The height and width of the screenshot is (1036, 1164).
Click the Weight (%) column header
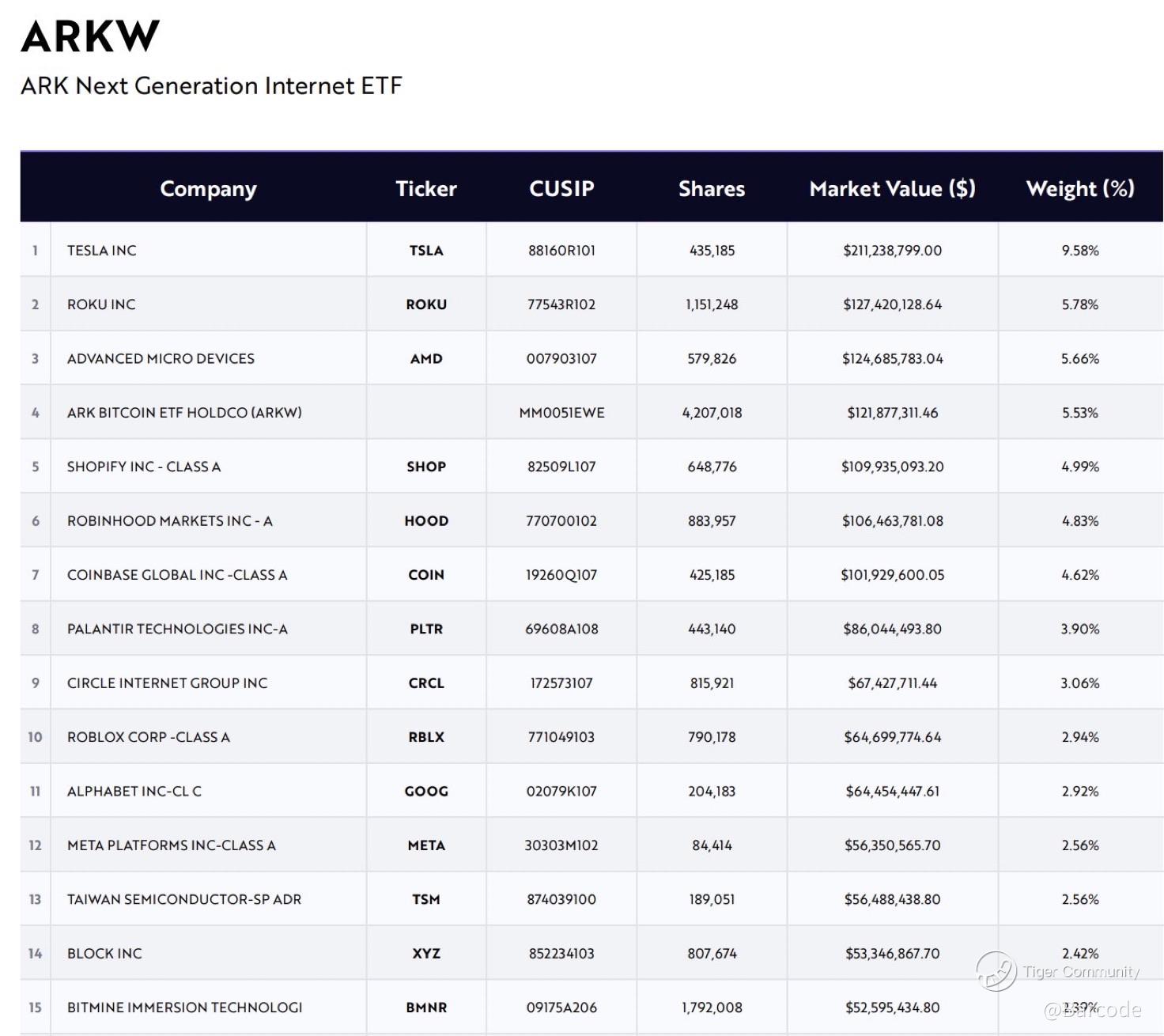[1080, 189]
